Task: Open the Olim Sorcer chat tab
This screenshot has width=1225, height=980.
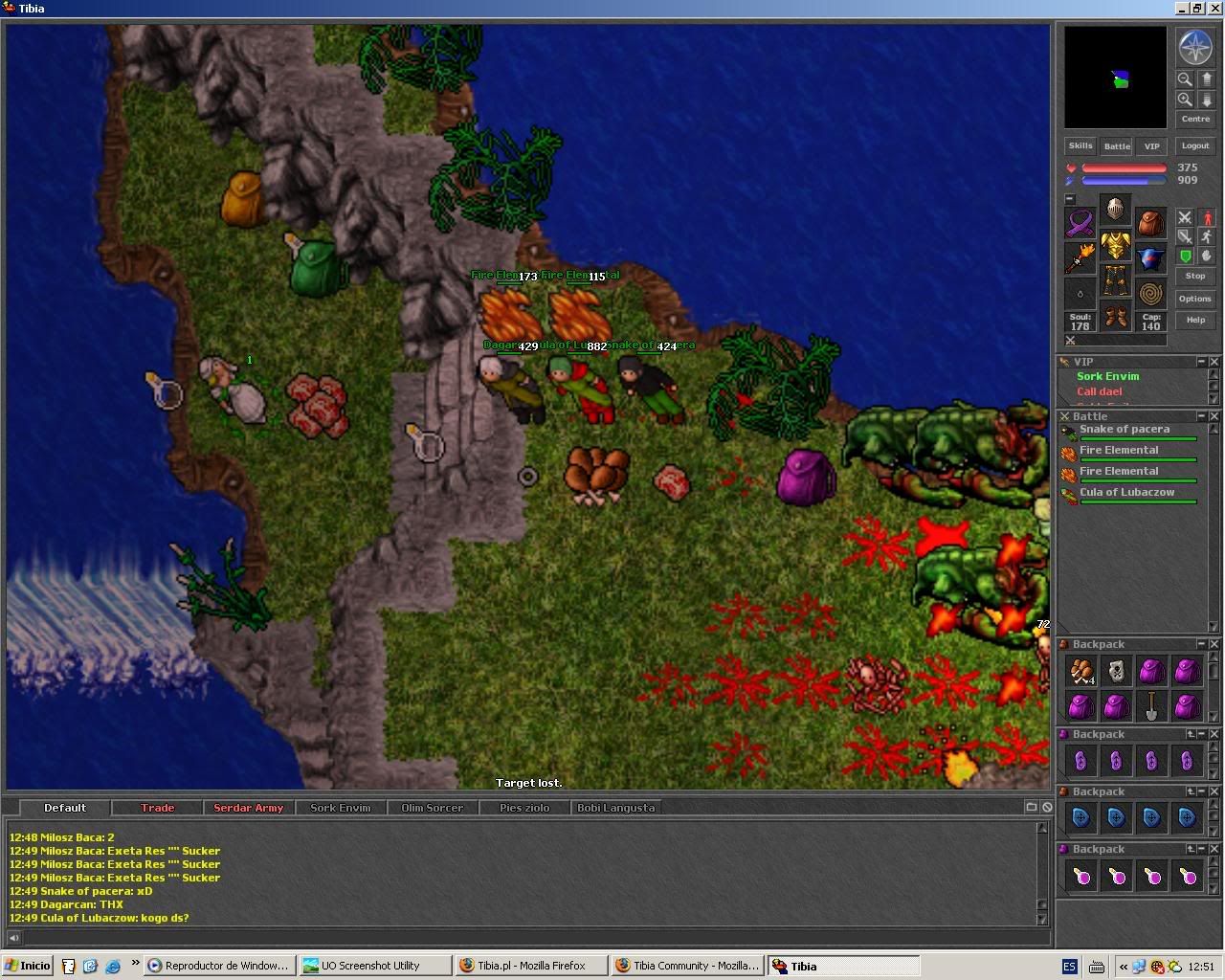Action: coord(433,808)
